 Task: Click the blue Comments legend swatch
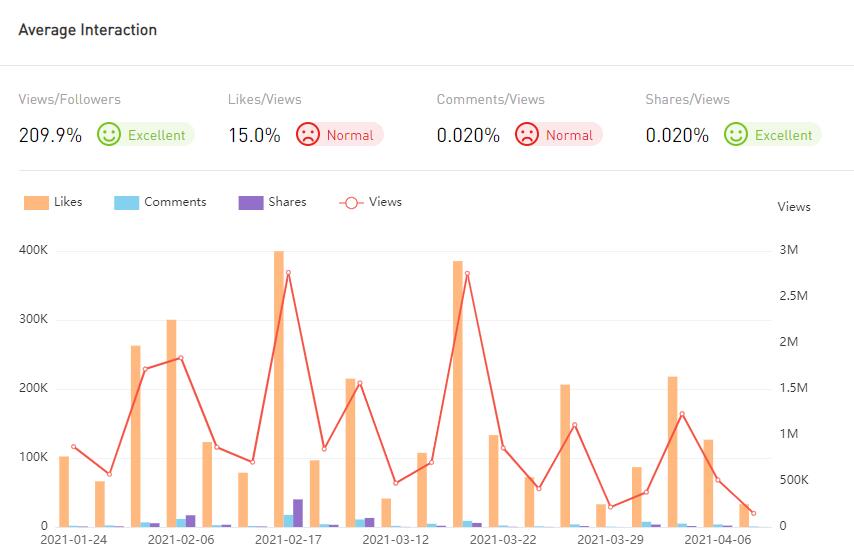click(126, 202)
